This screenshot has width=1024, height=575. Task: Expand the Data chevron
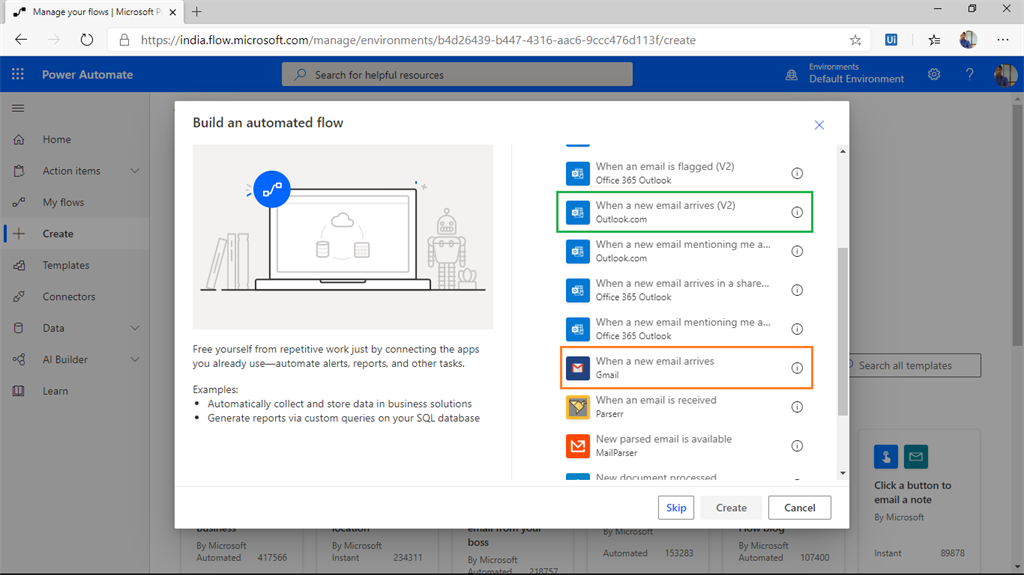135,328
